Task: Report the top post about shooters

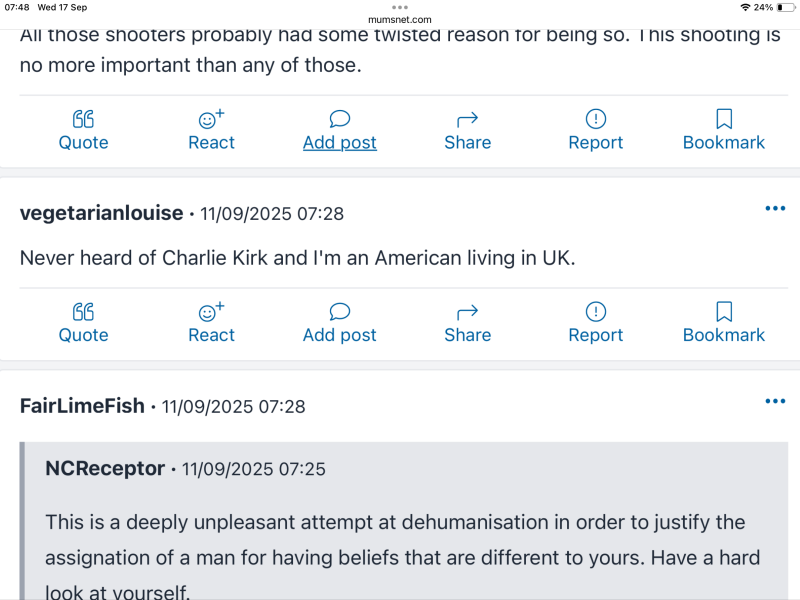Action: coord(596,131)
